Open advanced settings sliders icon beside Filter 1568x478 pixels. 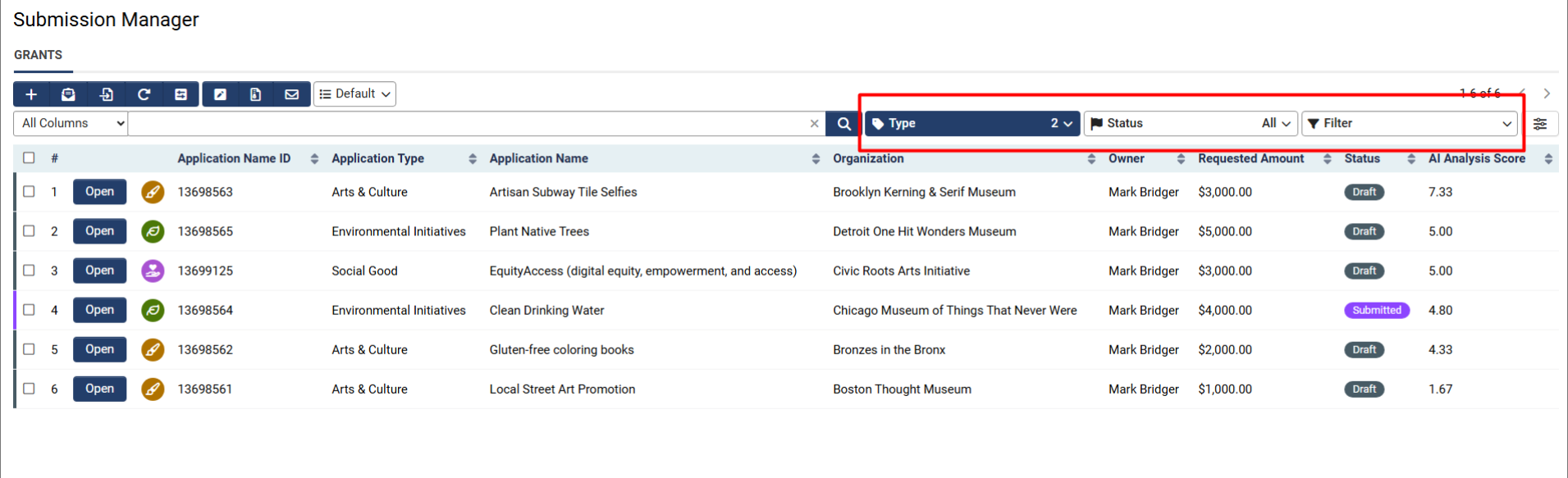[x=1540, y=124]
